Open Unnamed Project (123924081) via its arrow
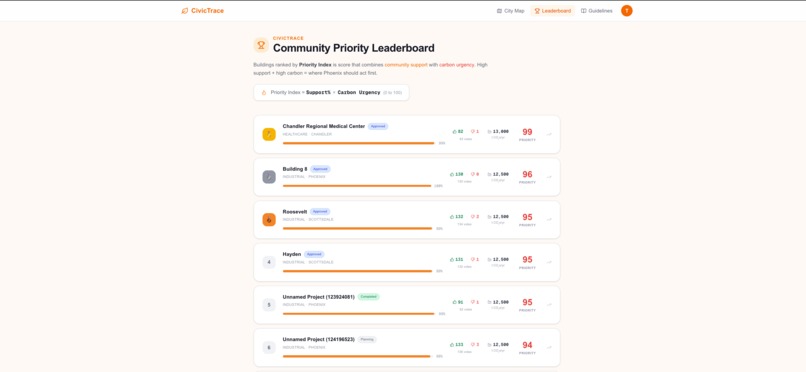This screenshot has height=372, width=806. coord(549,305)
